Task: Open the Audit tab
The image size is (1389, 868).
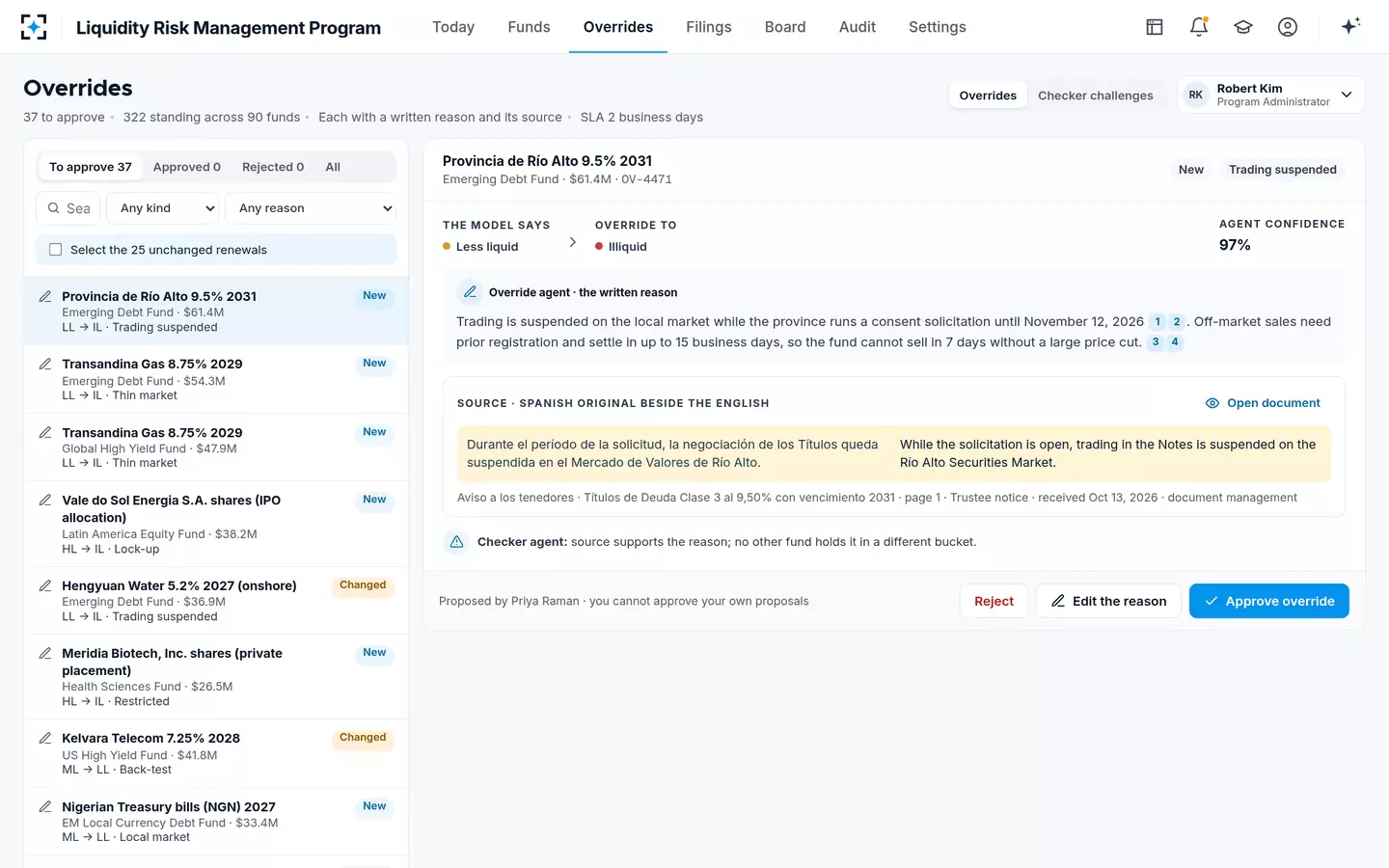Action: pos(858,27)
